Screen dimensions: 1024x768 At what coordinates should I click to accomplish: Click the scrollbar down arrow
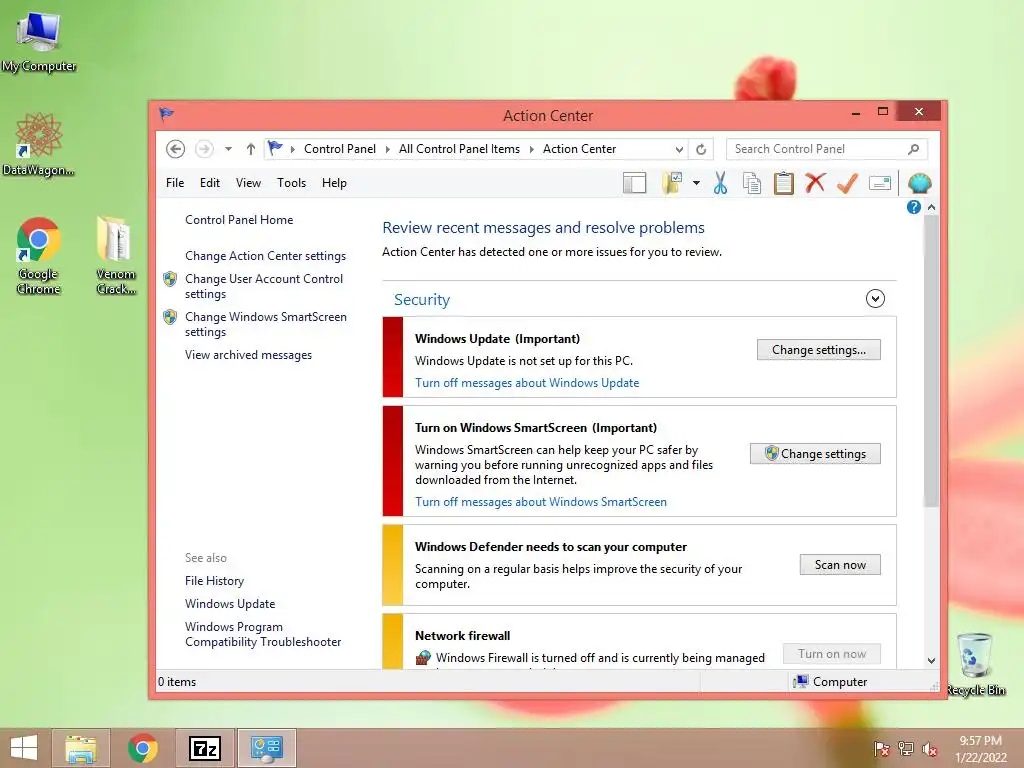pos(932,661)
